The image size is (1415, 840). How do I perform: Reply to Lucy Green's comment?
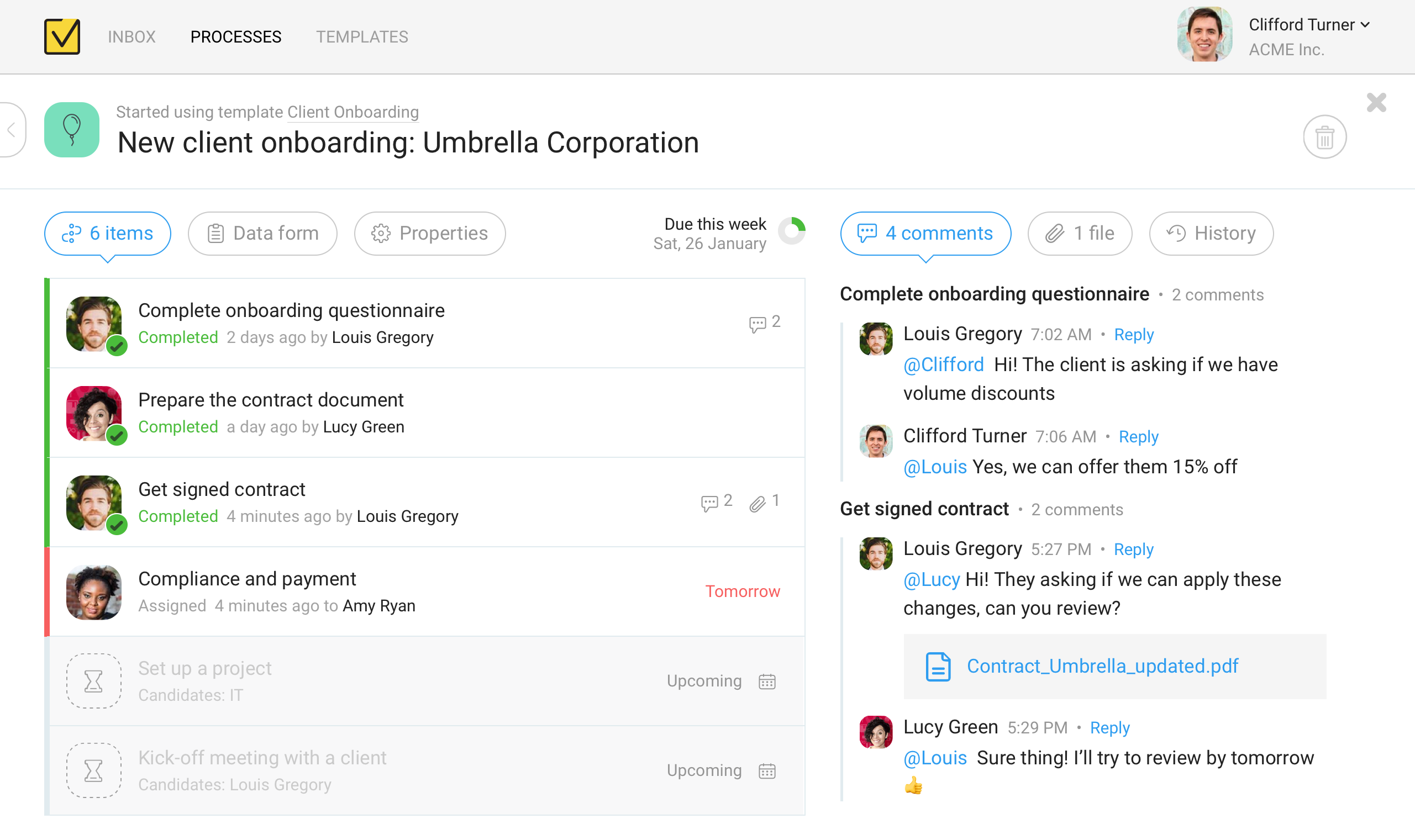point(1109,728)
